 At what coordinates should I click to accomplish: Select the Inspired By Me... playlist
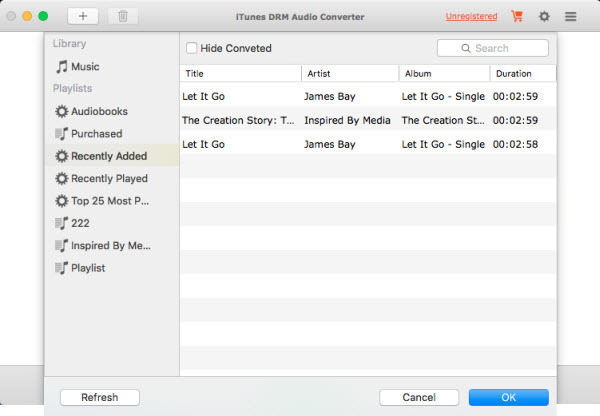pos(112,245)
